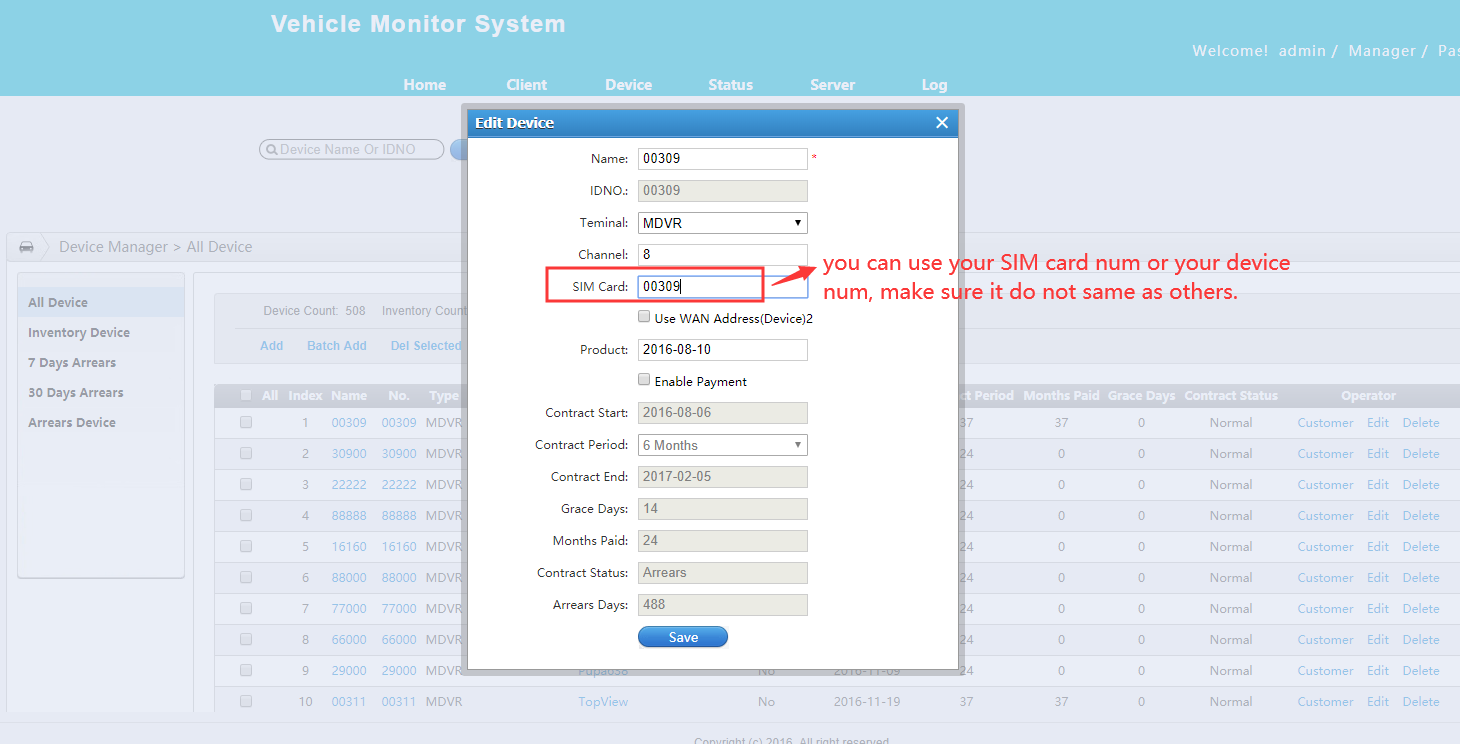The height and width of the screenshot is (744, 1460).
Task: Click the SIM Card input field
Action: pyautogui.click(x=723, y=287)
